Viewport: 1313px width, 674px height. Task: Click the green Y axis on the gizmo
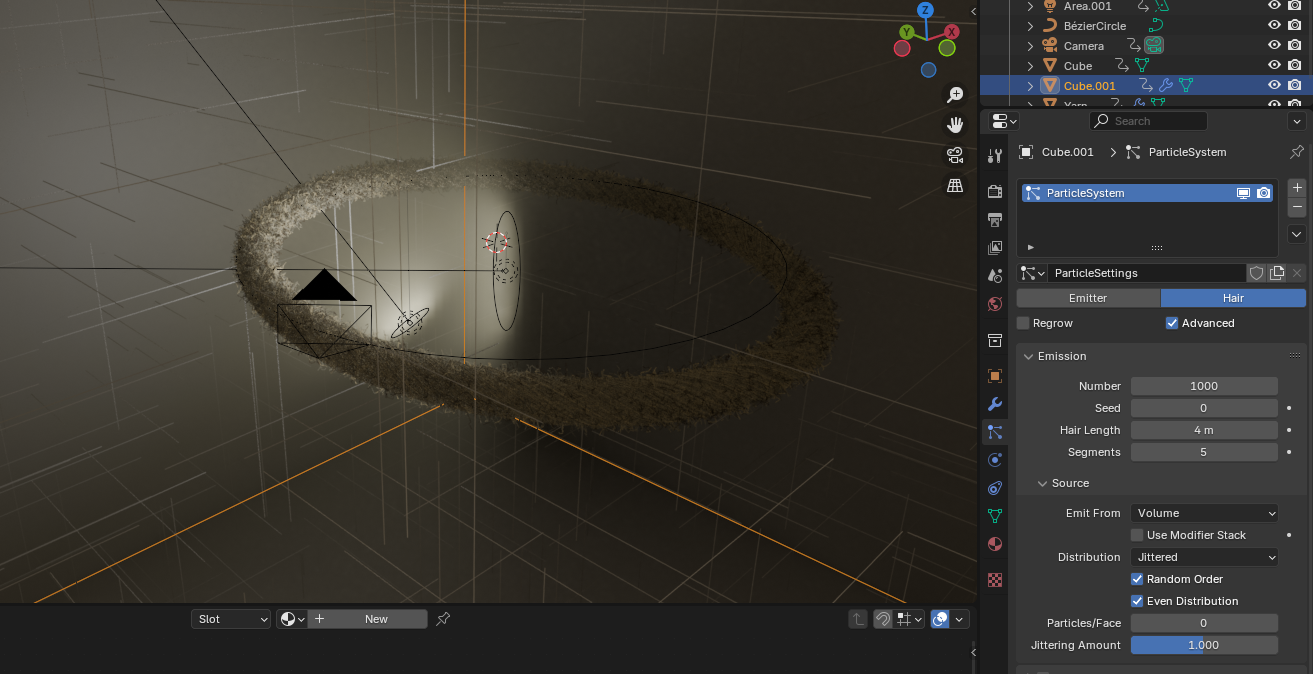(905, 33)
